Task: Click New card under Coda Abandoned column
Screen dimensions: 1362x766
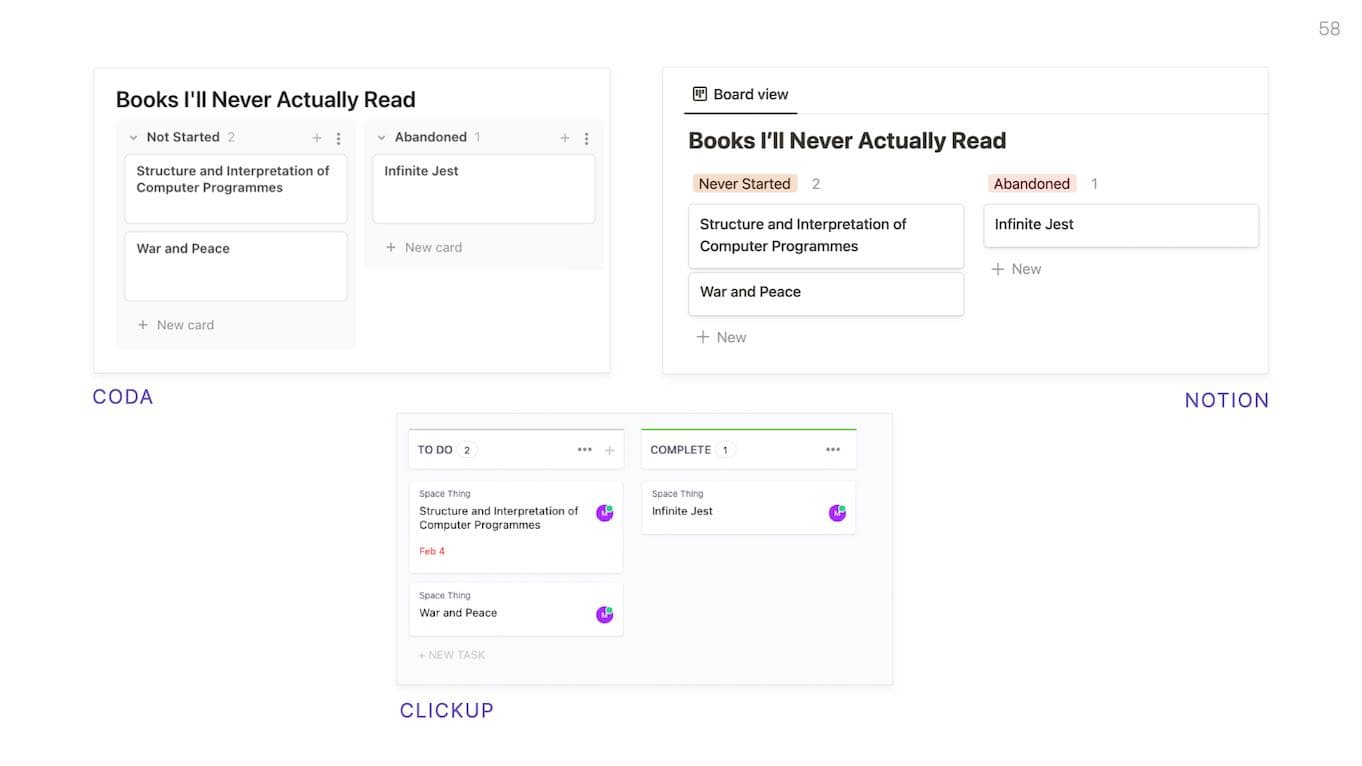Action: click(x=424, y=247)
